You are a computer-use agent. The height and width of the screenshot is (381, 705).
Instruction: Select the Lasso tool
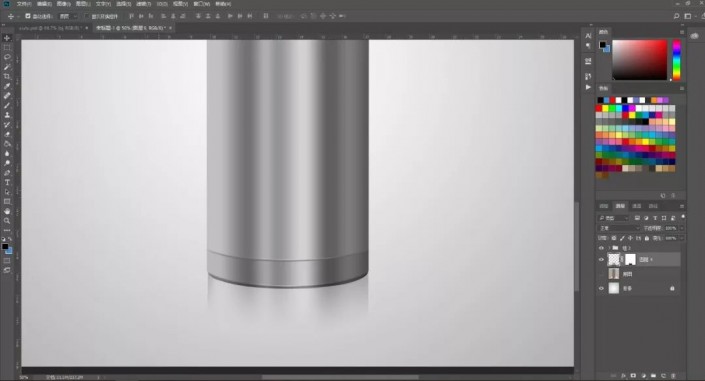pos(7,58)
